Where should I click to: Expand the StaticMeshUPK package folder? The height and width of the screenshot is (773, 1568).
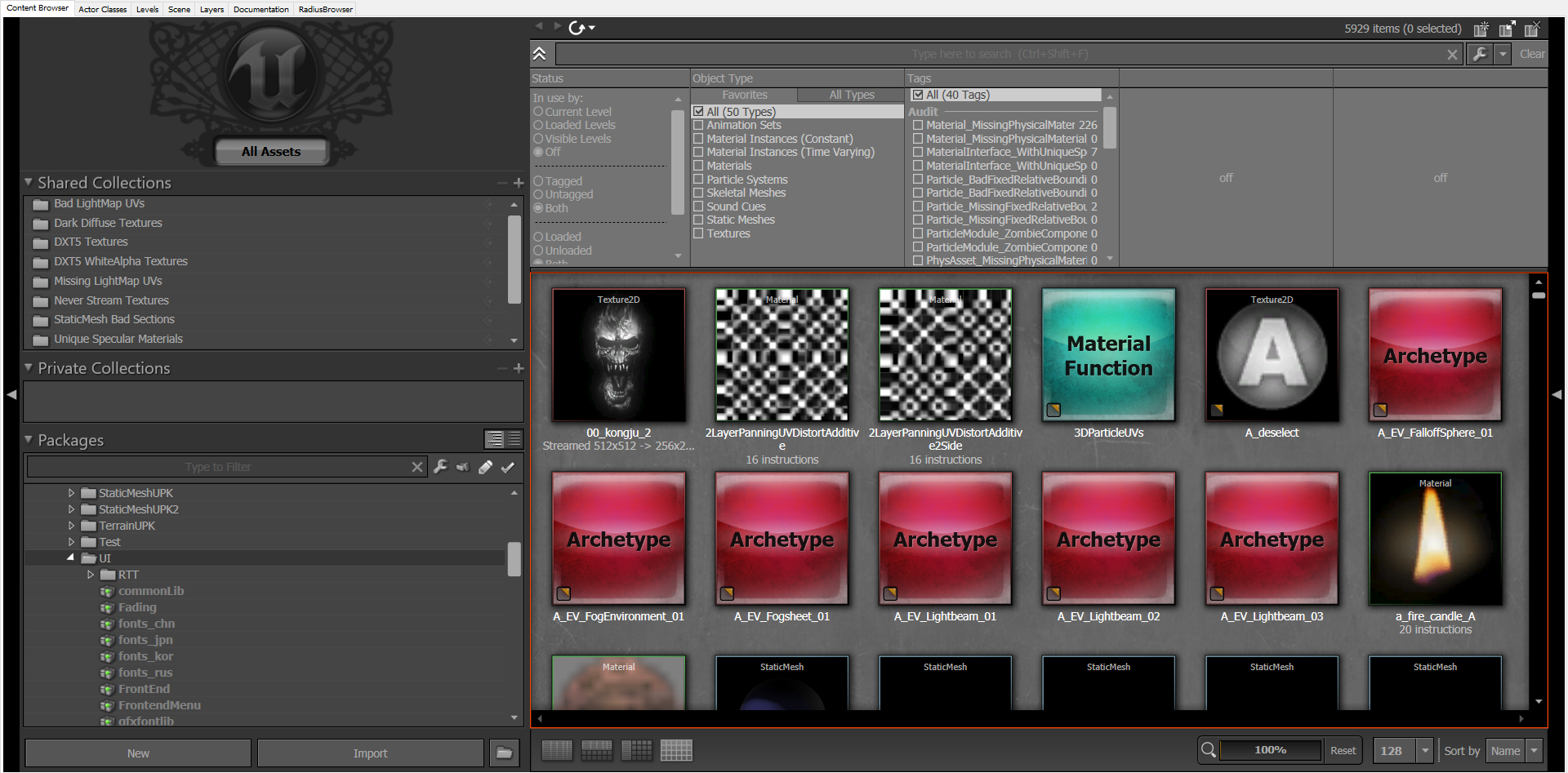pyautogui.click(x=71, y=493)
